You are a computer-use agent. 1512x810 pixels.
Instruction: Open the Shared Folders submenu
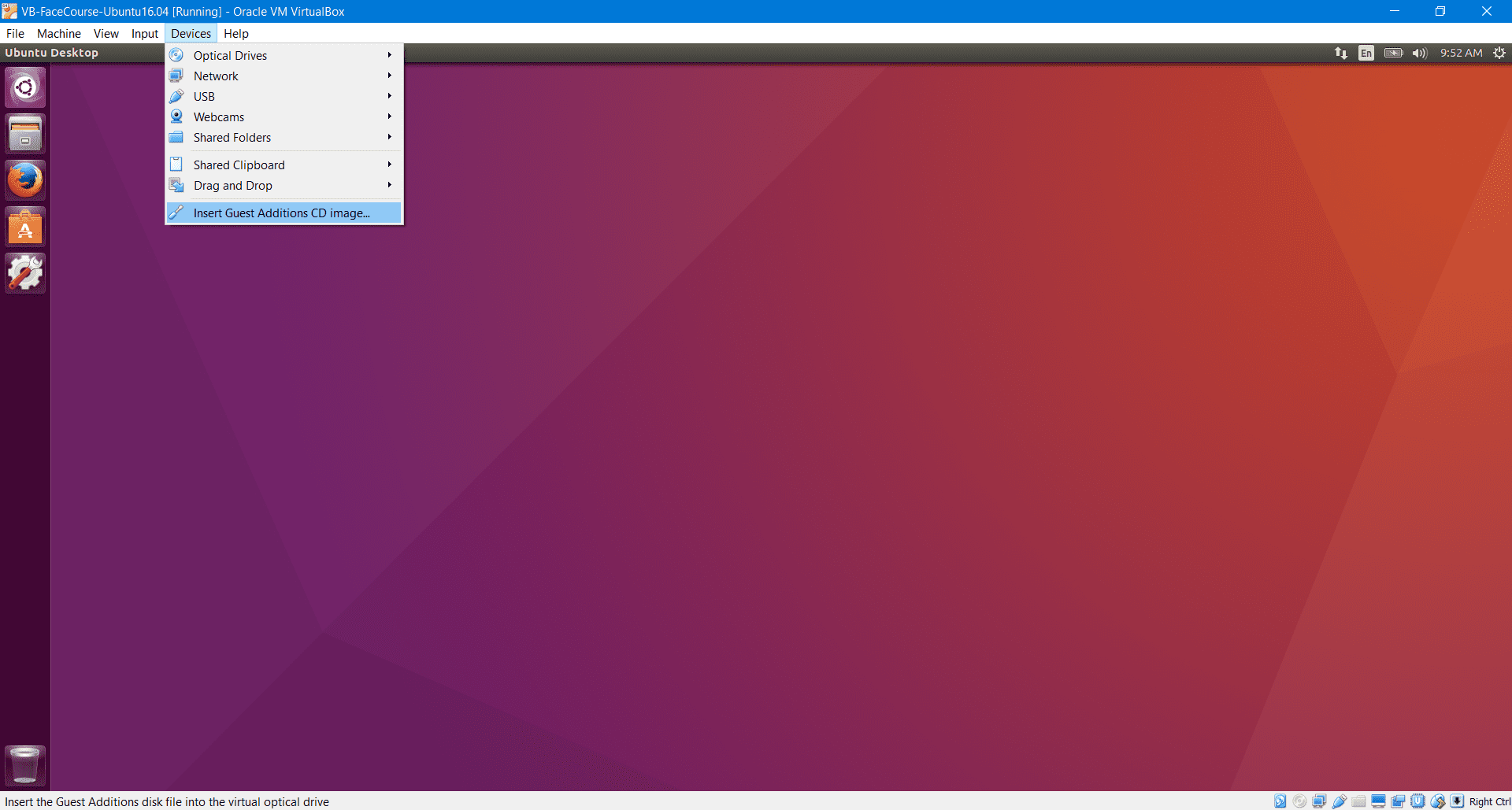click(283, 137)
